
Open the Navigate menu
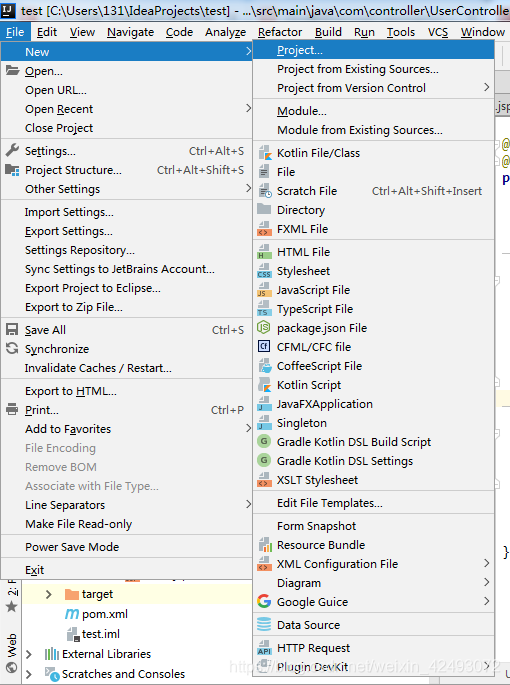tap(130, 32)
